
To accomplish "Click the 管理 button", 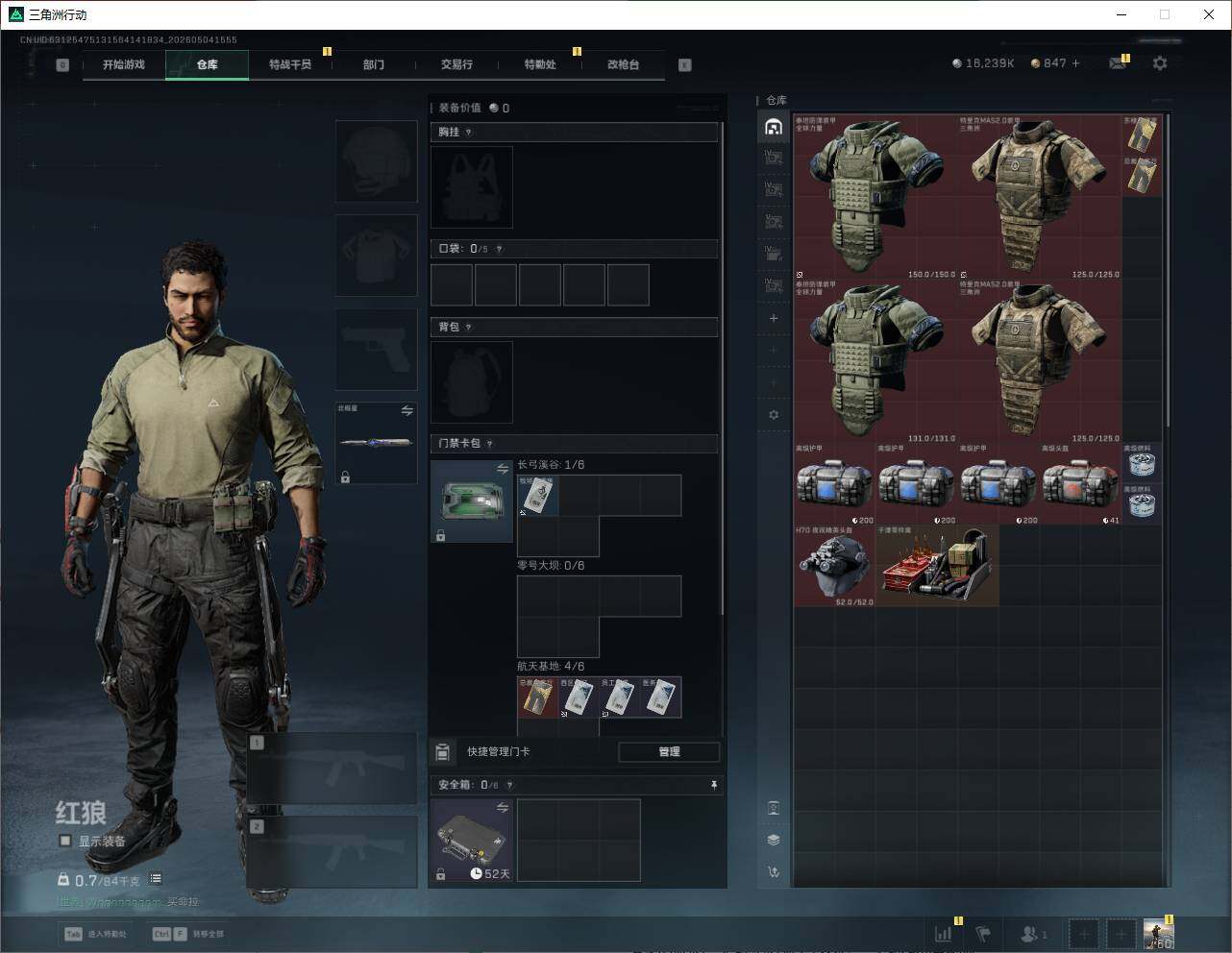I will tap(669, 752).
